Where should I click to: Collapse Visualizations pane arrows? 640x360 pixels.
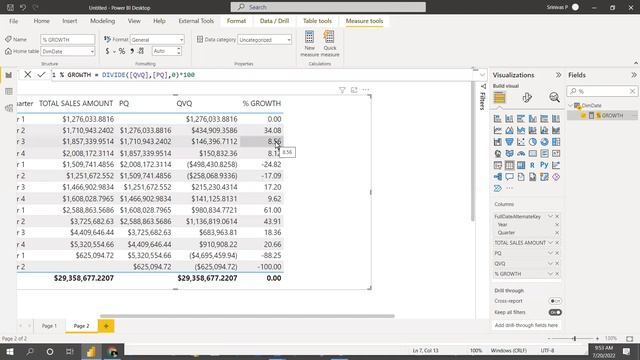click(558, 75)
